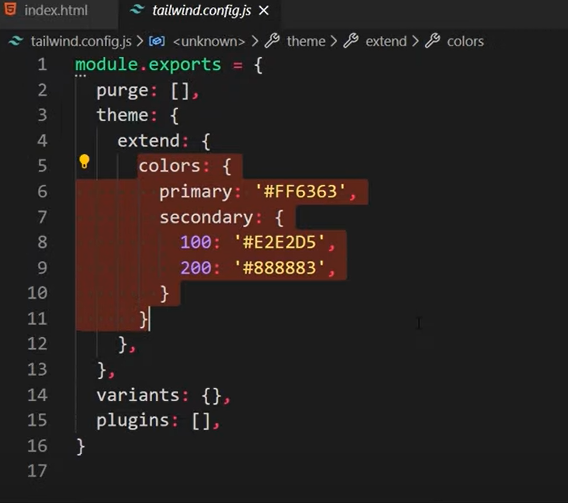The height and width of the screenshot is (503, 568).
Task: Open the extend breadcrumb segment
Action: (x=386, y=41)
